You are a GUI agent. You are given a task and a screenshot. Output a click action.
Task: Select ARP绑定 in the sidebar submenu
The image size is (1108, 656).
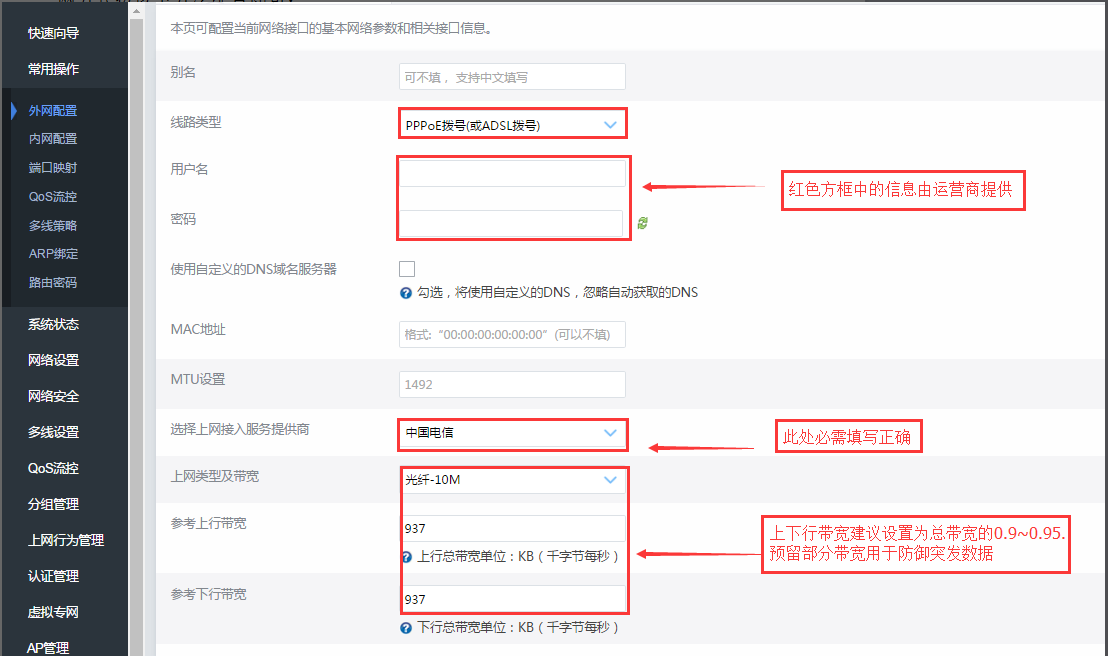[x=53, y=254]
